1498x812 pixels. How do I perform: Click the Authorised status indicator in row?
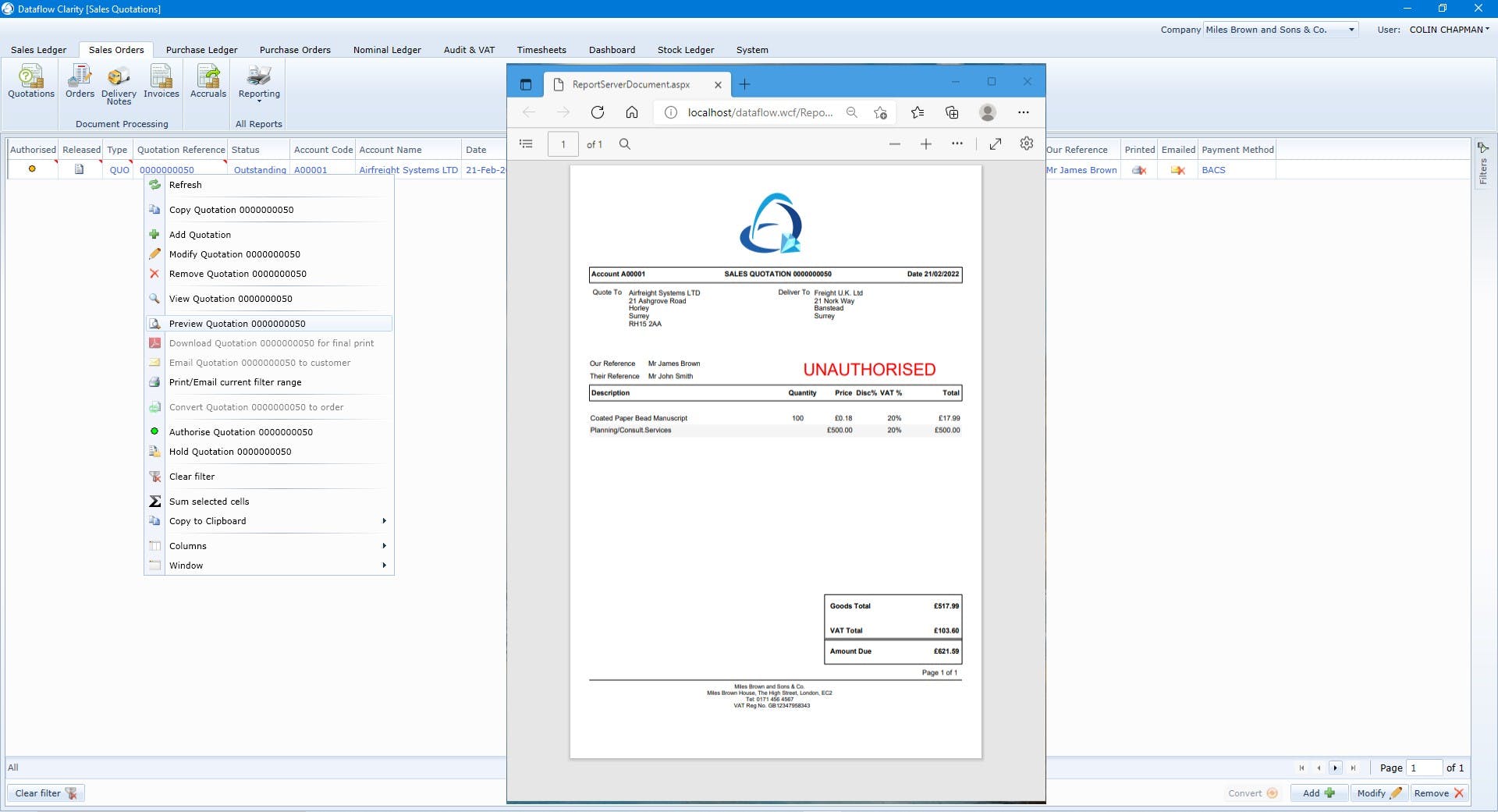32,169
